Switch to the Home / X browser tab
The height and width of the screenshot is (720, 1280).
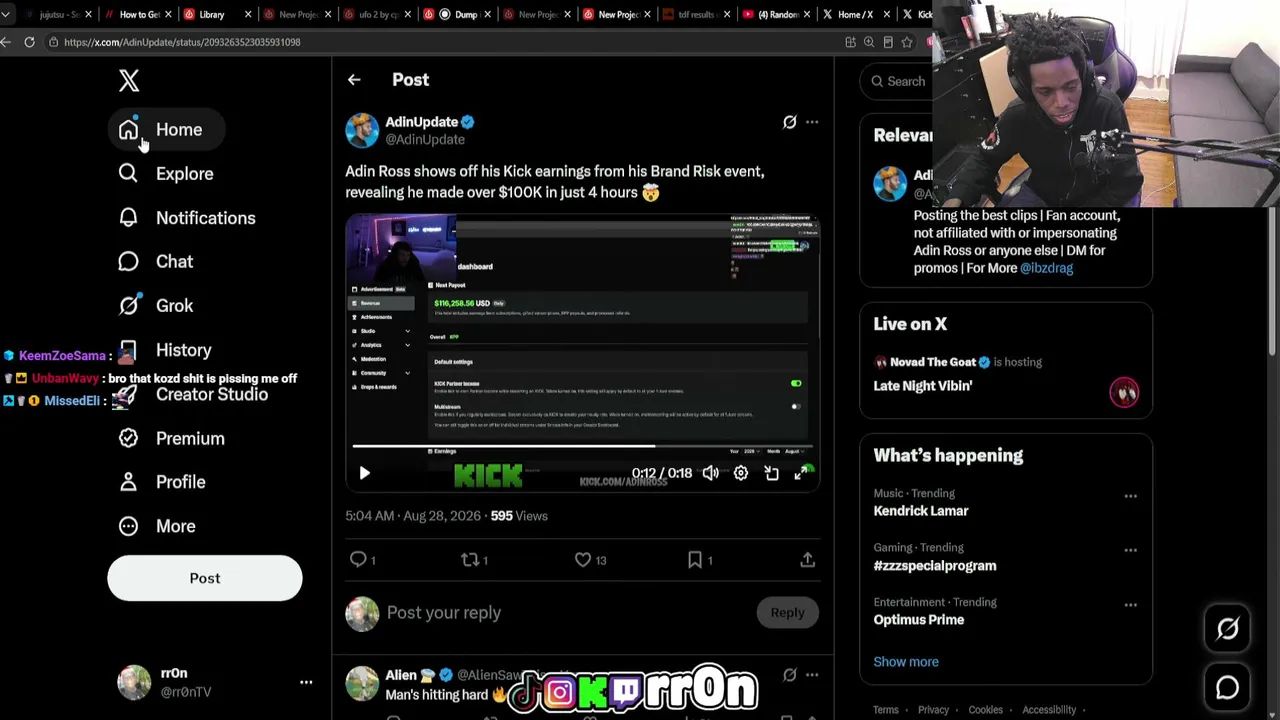click(x=855, y=14)
